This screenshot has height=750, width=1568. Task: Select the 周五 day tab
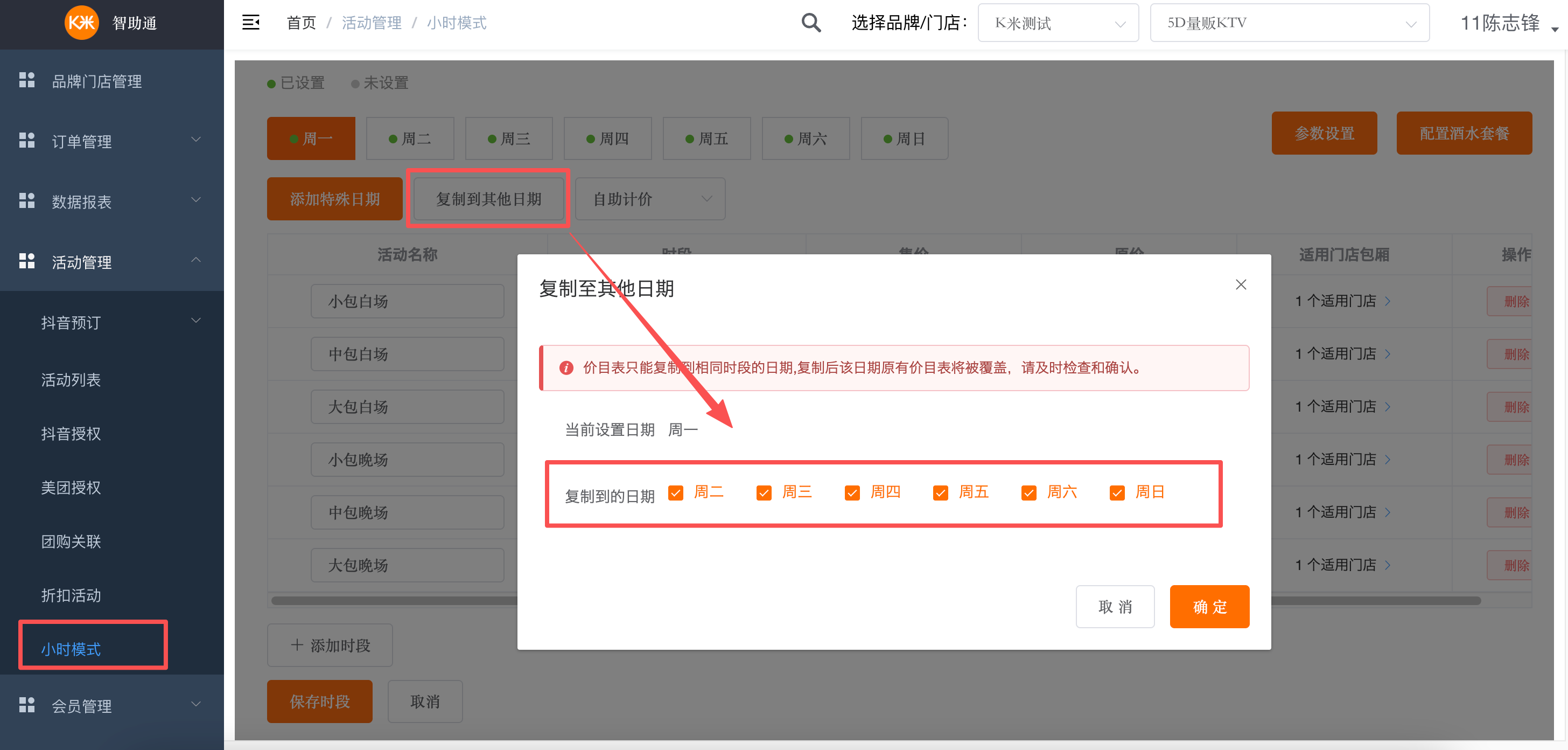click(706, 138)
